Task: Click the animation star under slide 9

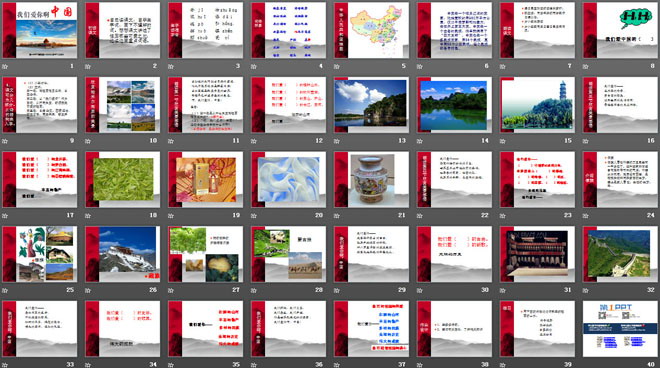Action: 5,141
